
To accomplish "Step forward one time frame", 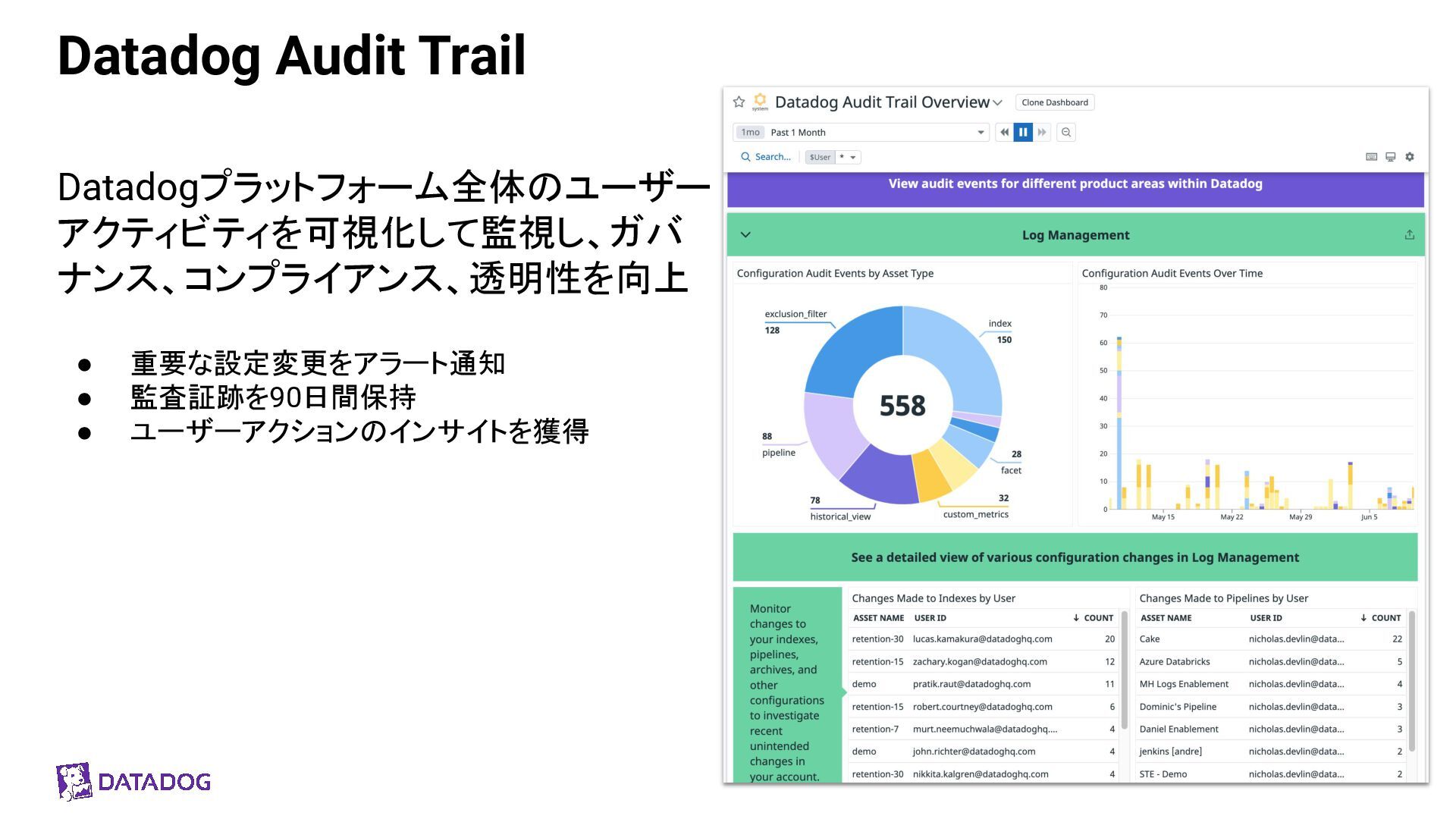I will (x=1042, y=132).
